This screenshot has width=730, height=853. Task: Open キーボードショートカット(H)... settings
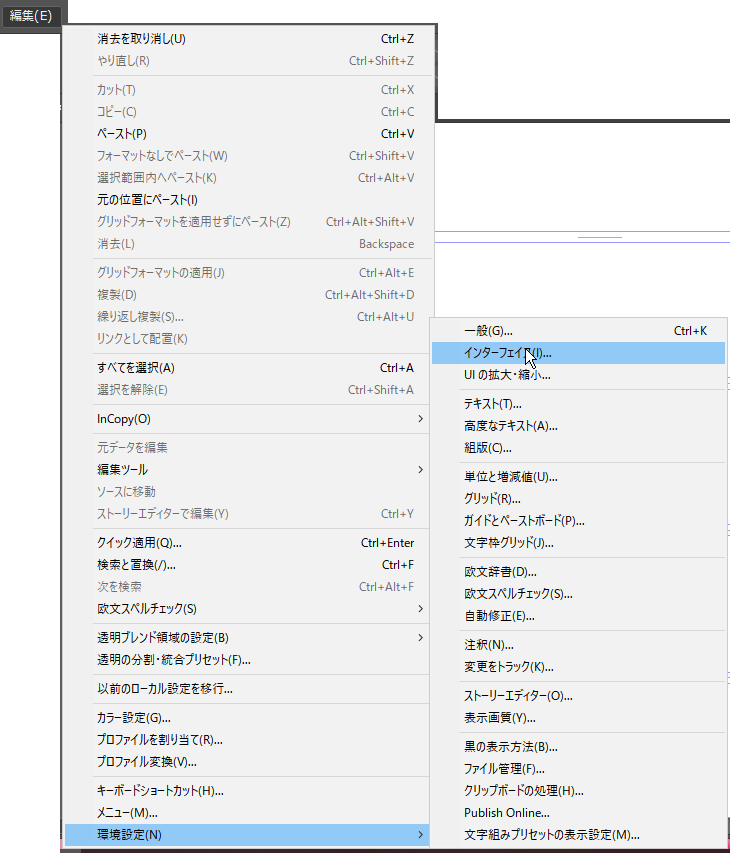pyautogui.click(x=250, y=791)
